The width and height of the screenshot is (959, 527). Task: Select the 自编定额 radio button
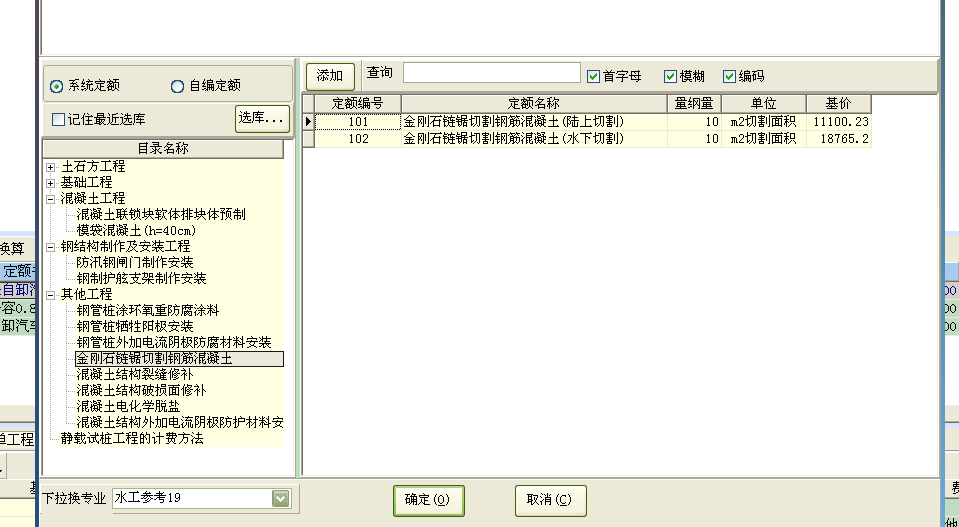(x=178, y=86)
